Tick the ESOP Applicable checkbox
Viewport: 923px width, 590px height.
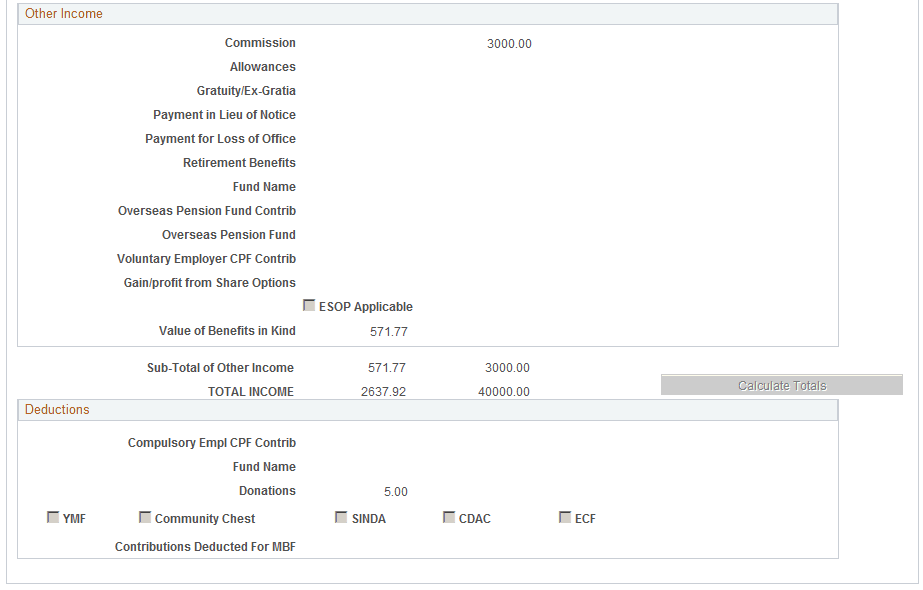click(x=309, y=305)
